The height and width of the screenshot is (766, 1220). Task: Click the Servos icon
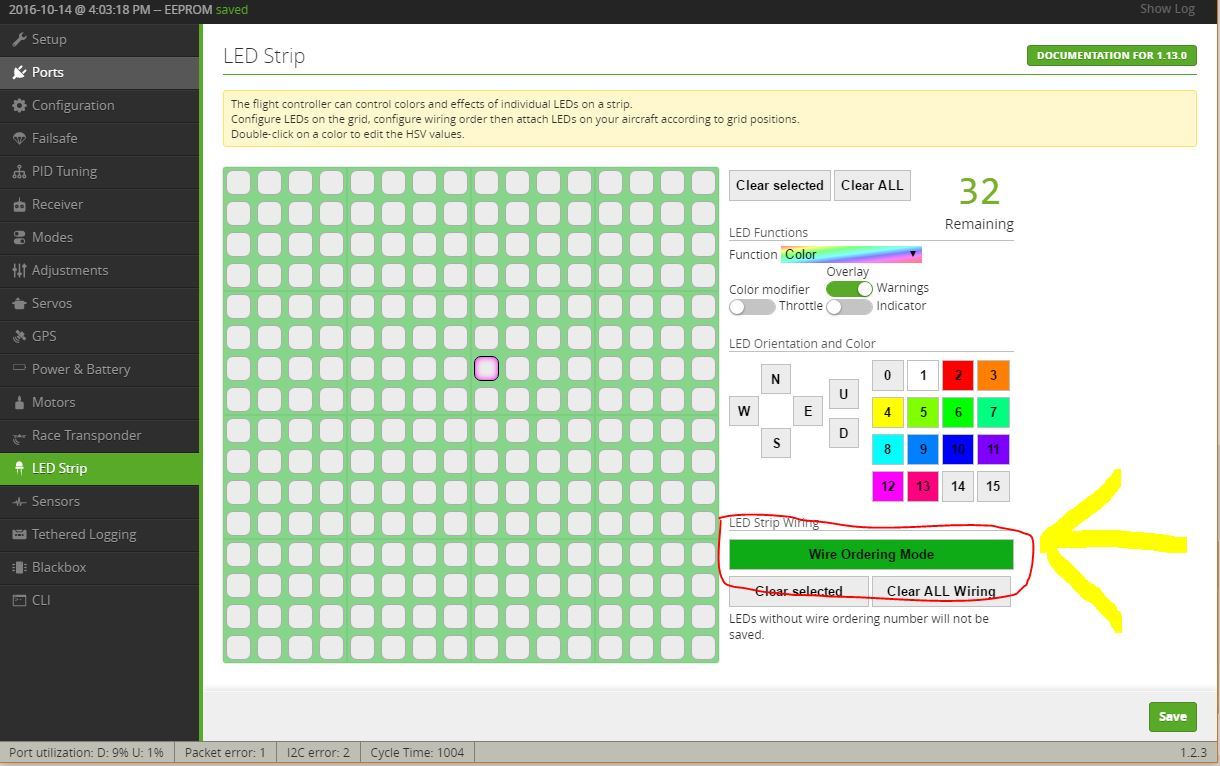19,303
